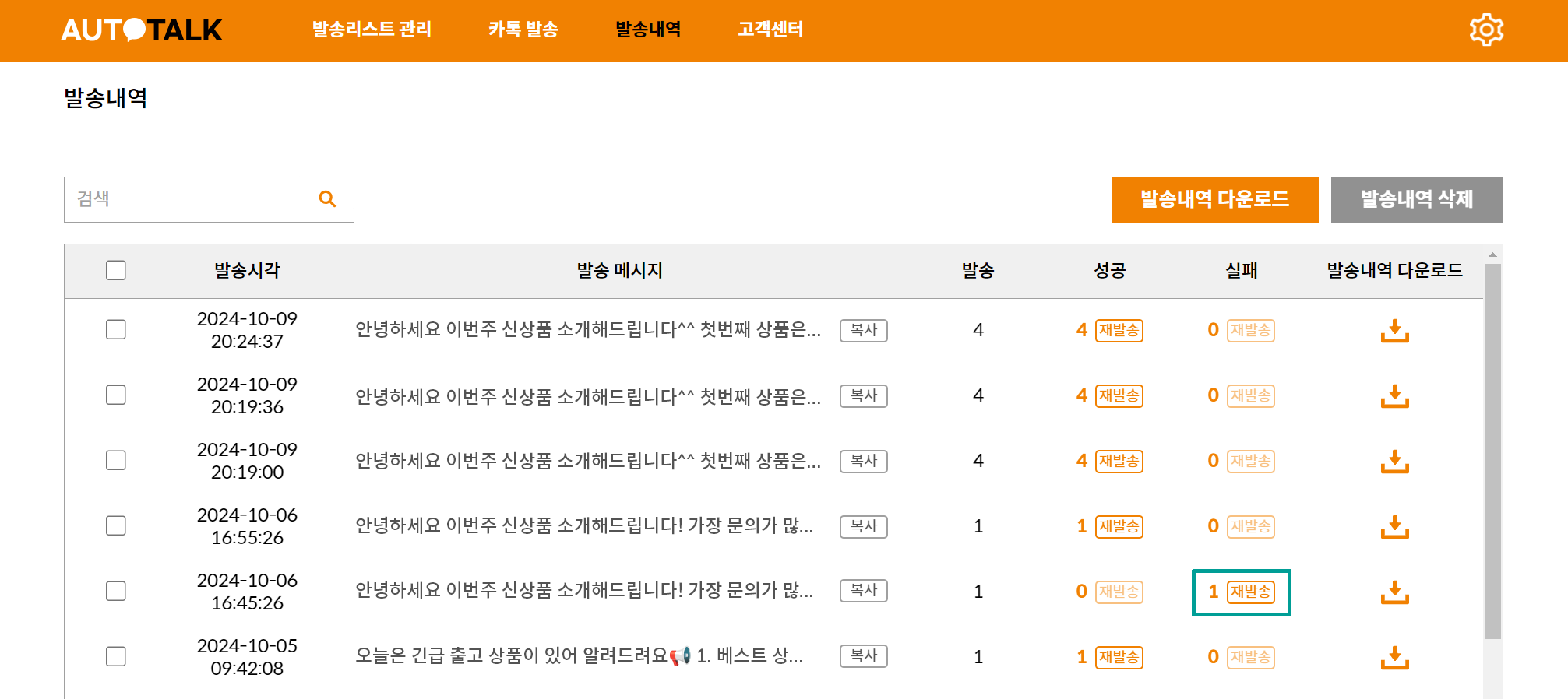Image resolution: width=1568 pixels, height=699 pixels.
Task: Open the 고객센터 menu
Action: (770, 30)
